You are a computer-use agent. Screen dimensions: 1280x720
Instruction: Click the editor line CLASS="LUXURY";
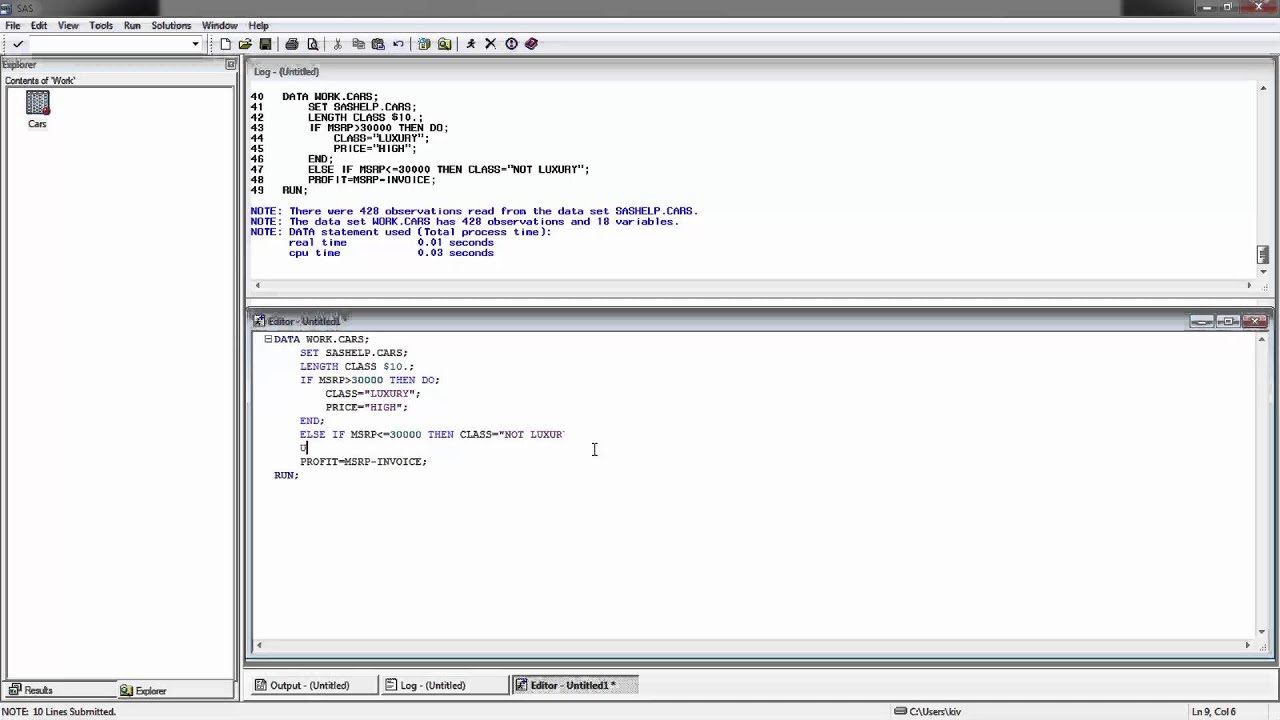tap(373, 394)
